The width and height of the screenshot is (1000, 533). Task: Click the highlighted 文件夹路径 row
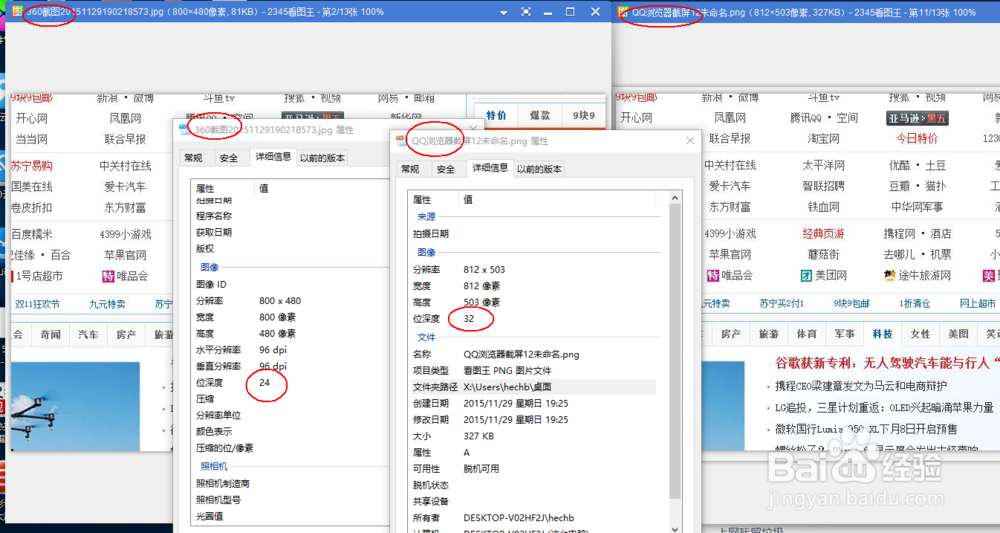pyautogui.click(x=534, y=387)
